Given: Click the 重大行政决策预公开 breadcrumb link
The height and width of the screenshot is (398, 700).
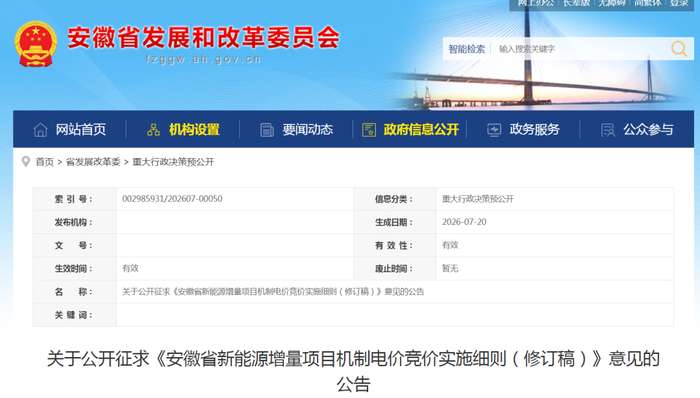Looking at the screenshot, I should pos(173,162).
